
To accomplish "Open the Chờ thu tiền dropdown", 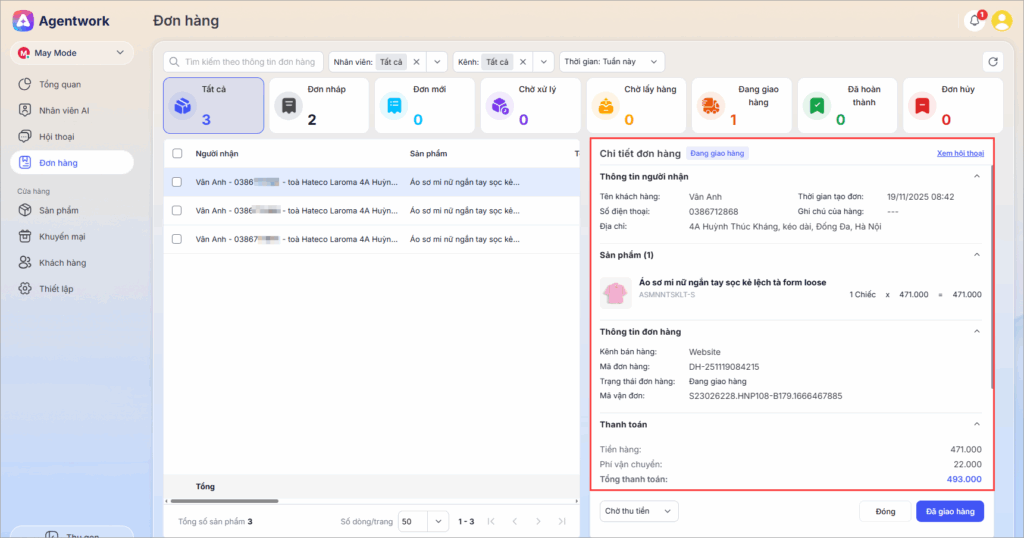I will tap(638, 511).
